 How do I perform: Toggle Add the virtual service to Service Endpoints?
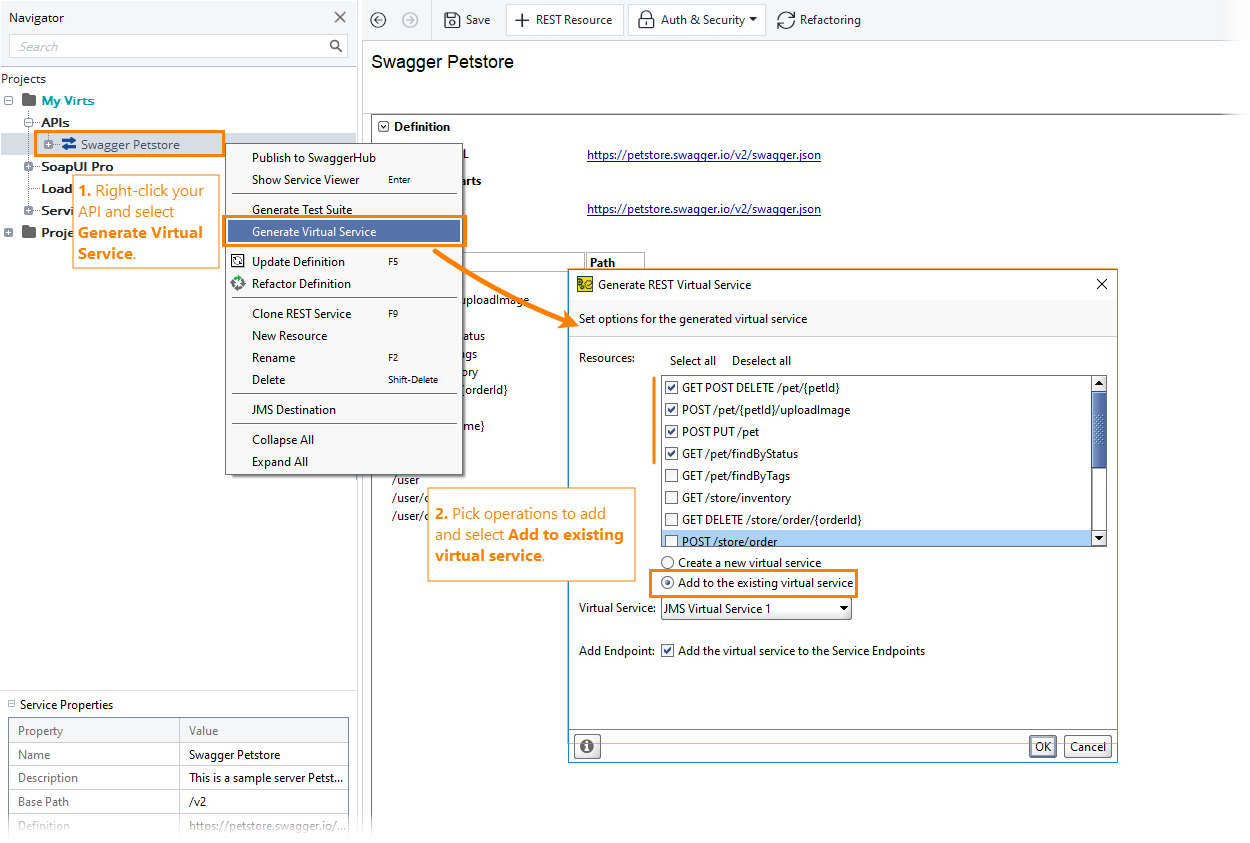point(668,651)
